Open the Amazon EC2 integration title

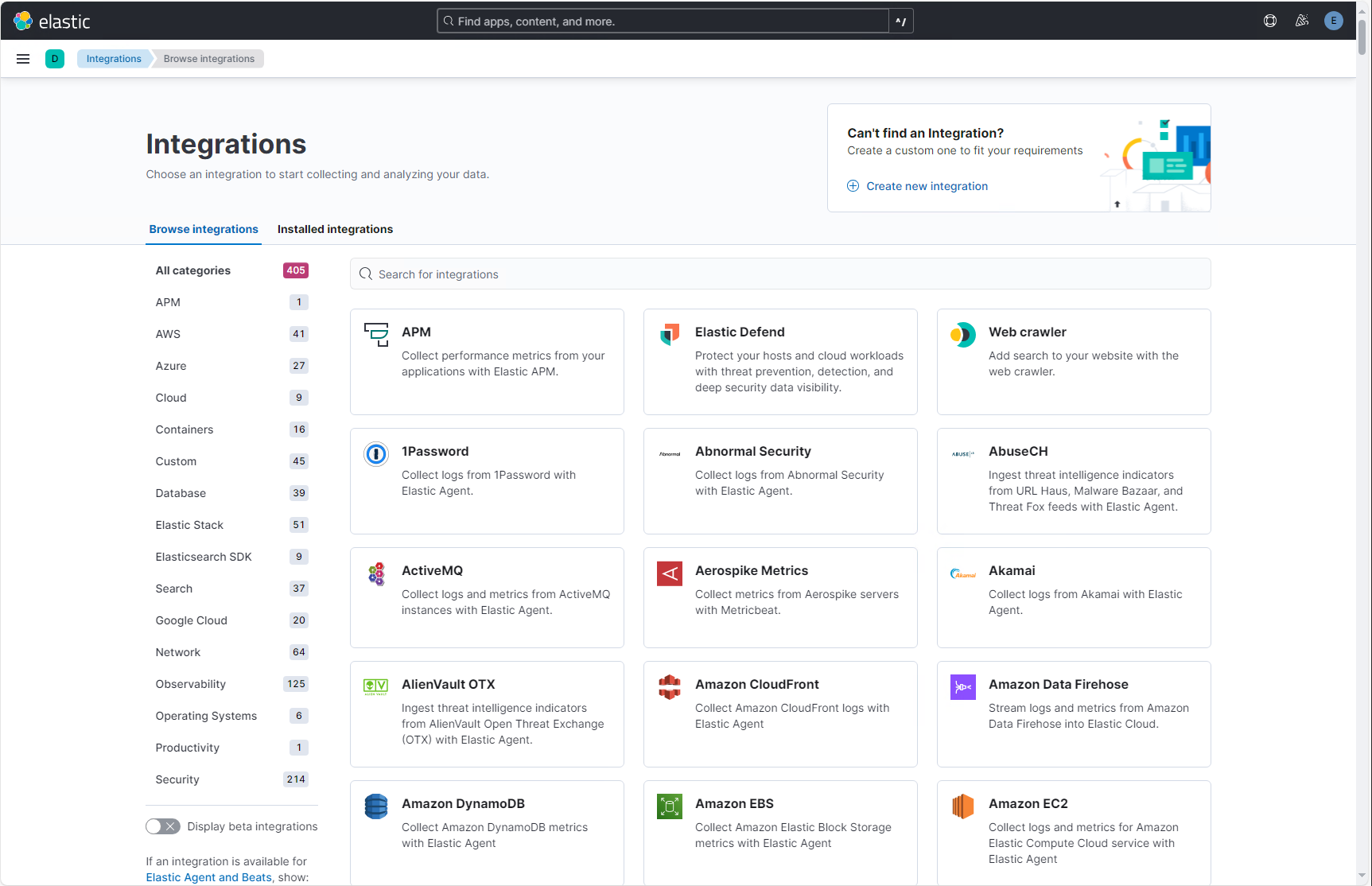(1028, 803)
